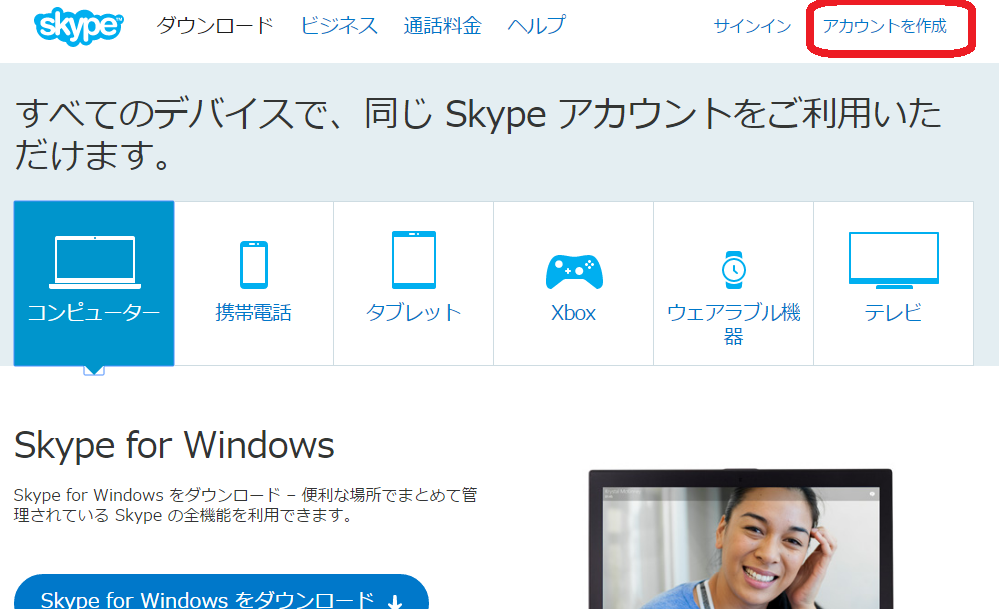Select the Xbox controller icon
The height and width of the screenshot is (609, 999).
pos(574,271)
